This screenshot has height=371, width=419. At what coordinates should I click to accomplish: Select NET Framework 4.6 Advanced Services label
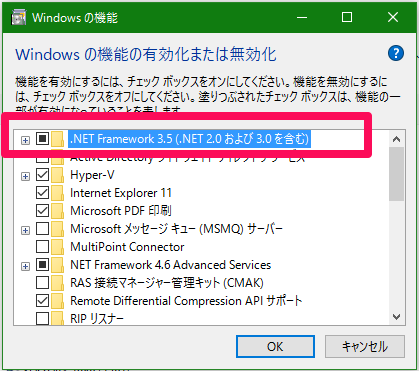pos(170,265)
